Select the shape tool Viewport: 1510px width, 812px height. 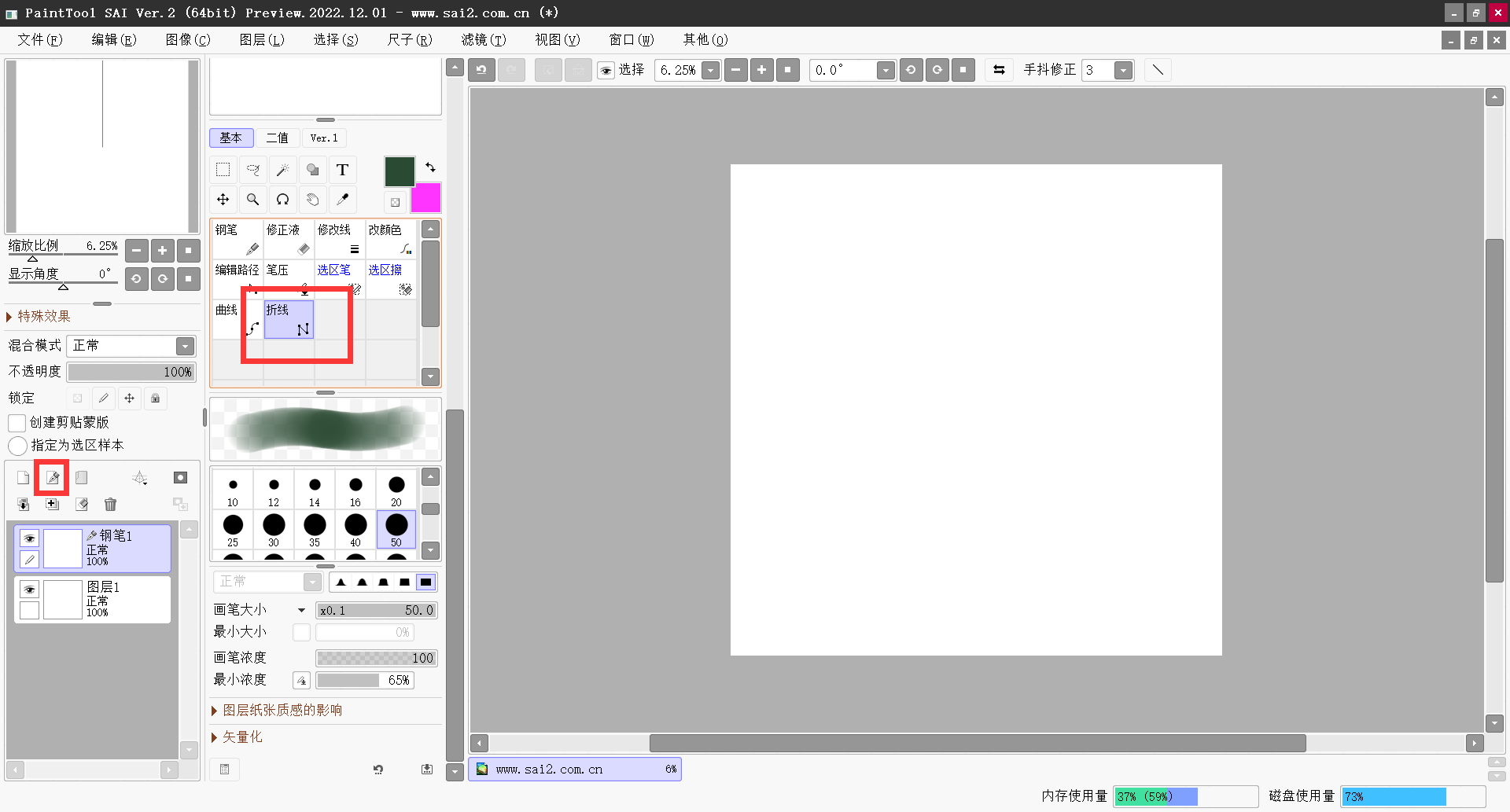tap(313, 170)
